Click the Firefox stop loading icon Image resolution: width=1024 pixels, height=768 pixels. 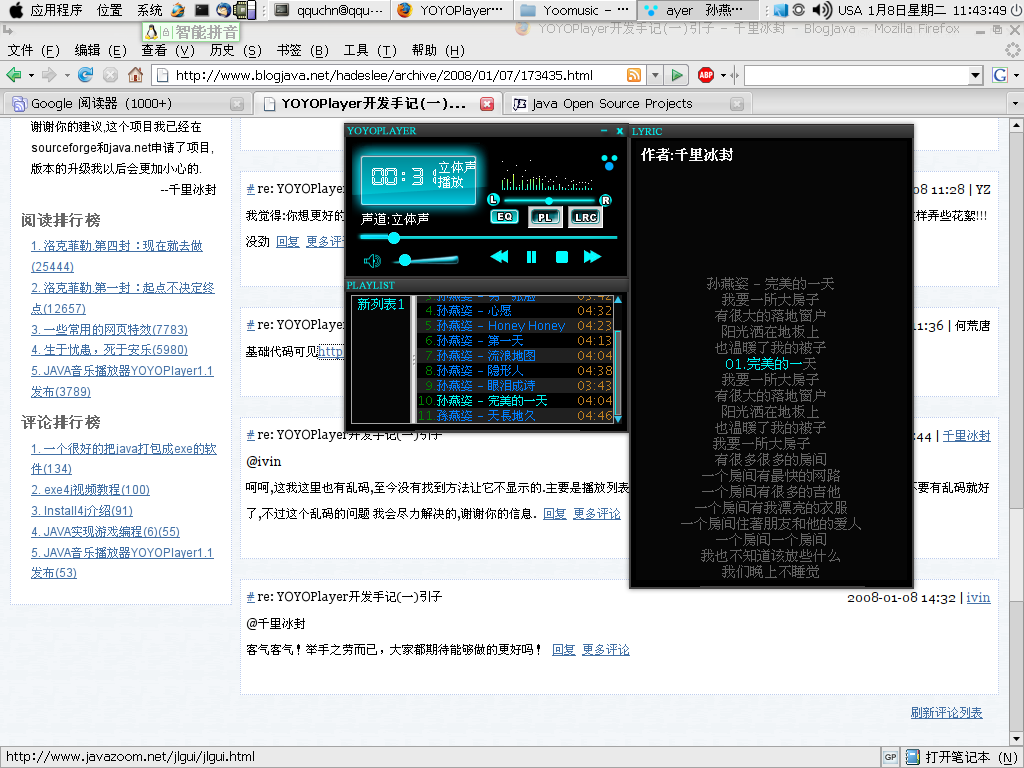(110, 75)
